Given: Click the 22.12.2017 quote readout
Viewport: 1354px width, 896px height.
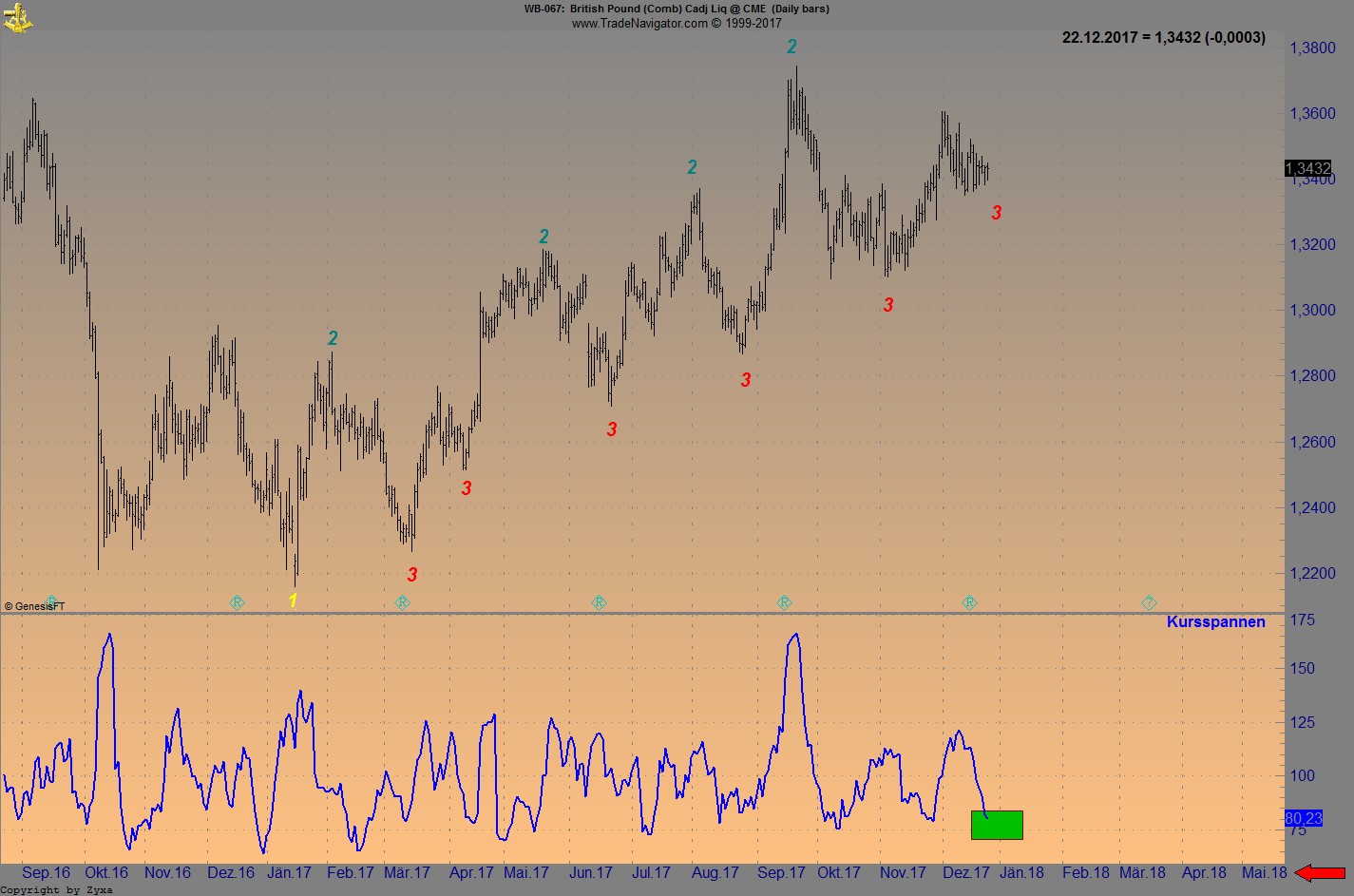Looking at the screenshot, I should (x=1161, y=37).
